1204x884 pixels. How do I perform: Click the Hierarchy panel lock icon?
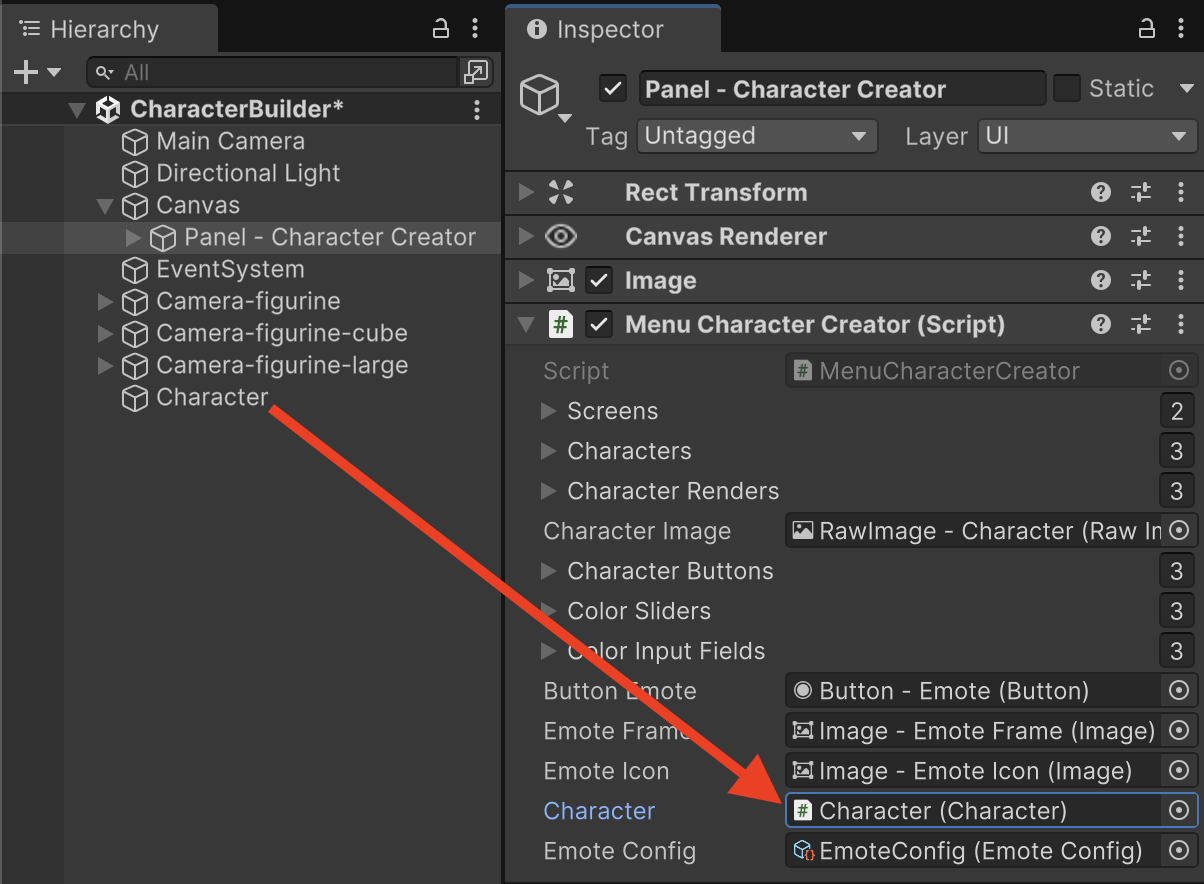(440, 29)
